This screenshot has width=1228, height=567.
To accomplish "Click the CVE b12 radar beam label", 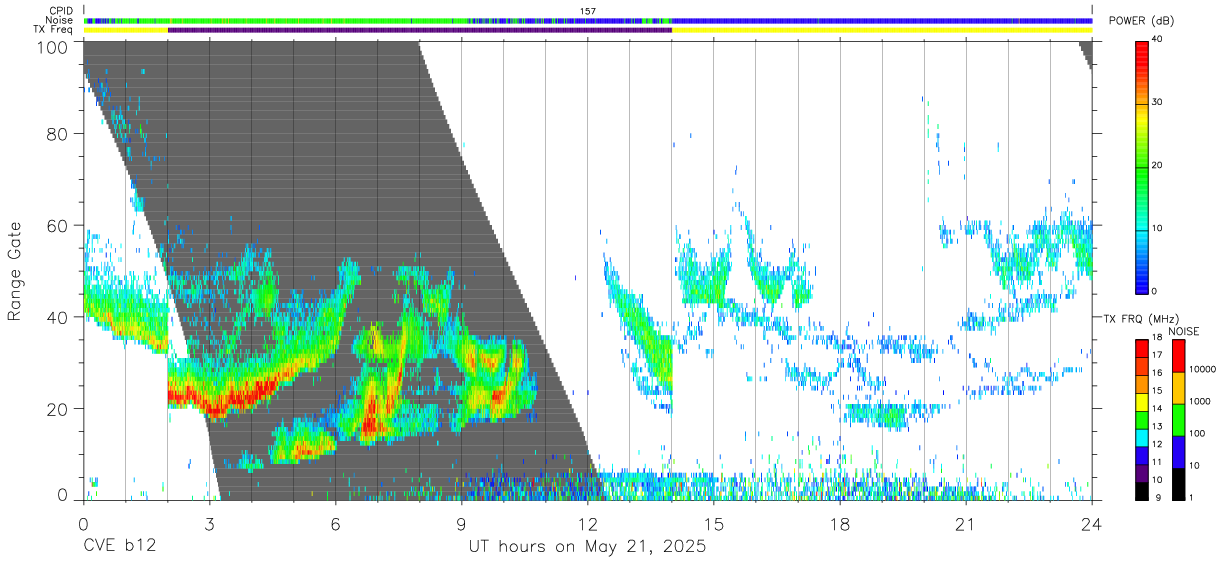I will (119, 546).
